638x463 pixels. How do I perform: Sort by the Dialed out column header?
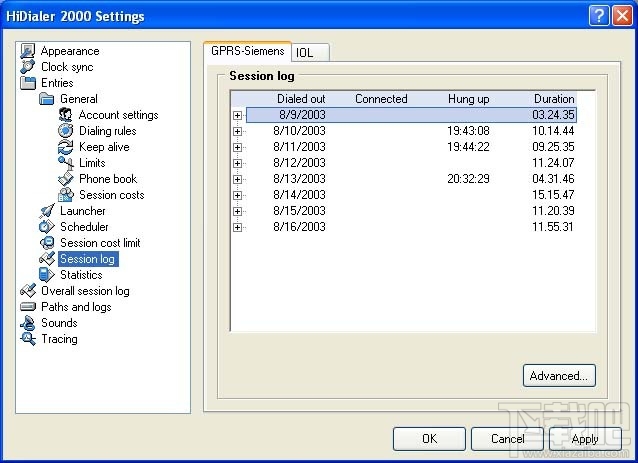coord(301,99)
